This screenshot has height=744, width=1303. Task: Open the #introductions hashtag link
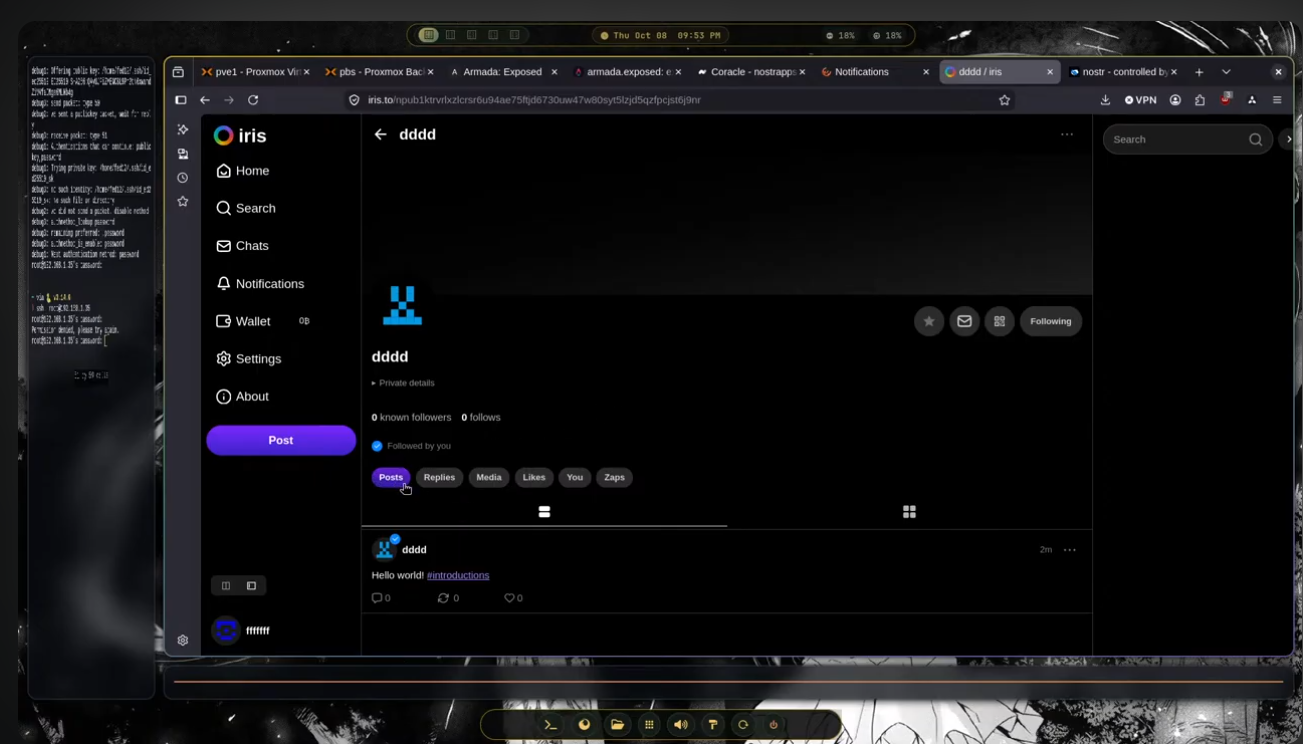458,575
